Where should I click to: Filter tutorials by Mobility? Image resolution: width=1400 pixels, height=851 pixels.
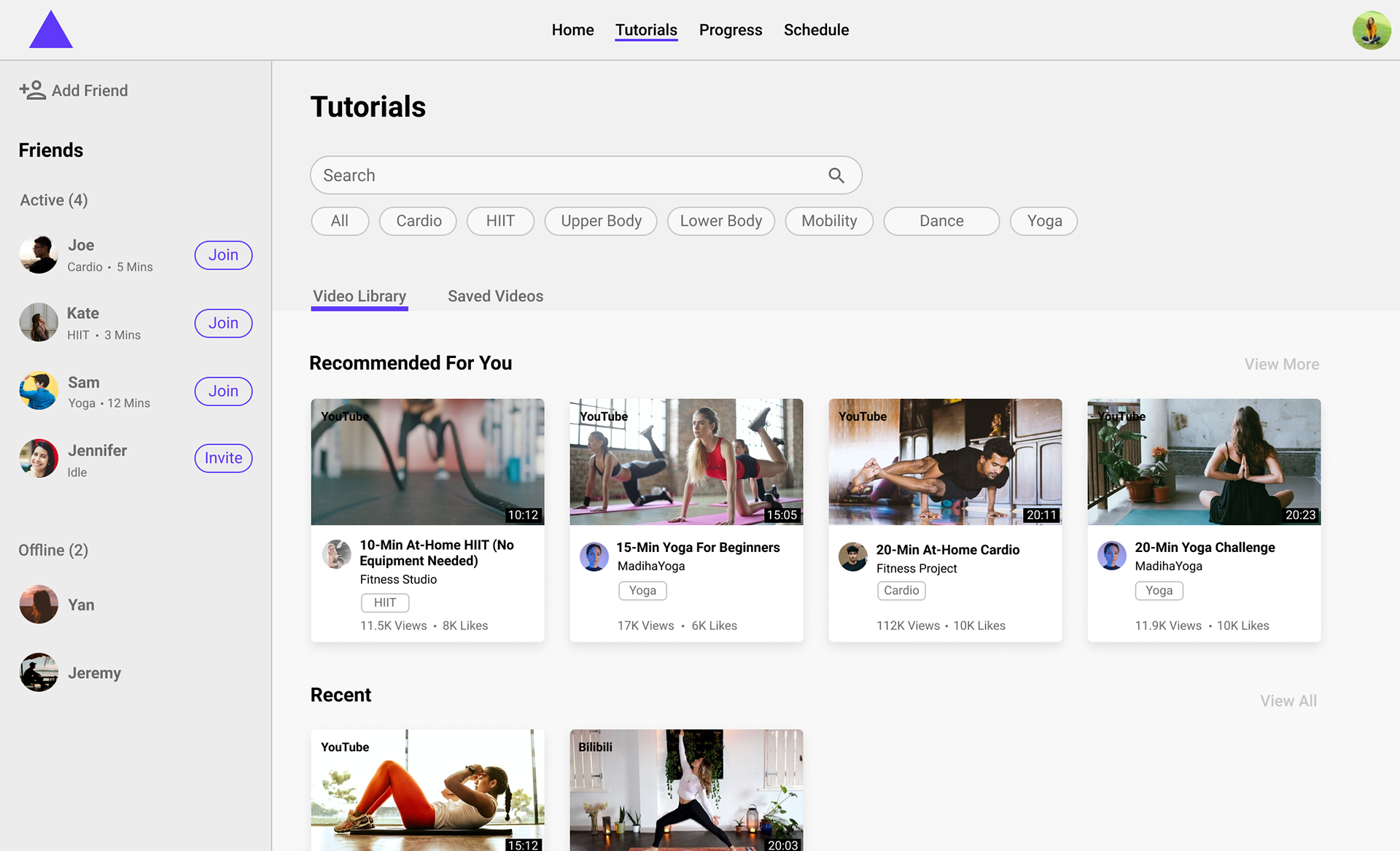(x=829, y=221)
